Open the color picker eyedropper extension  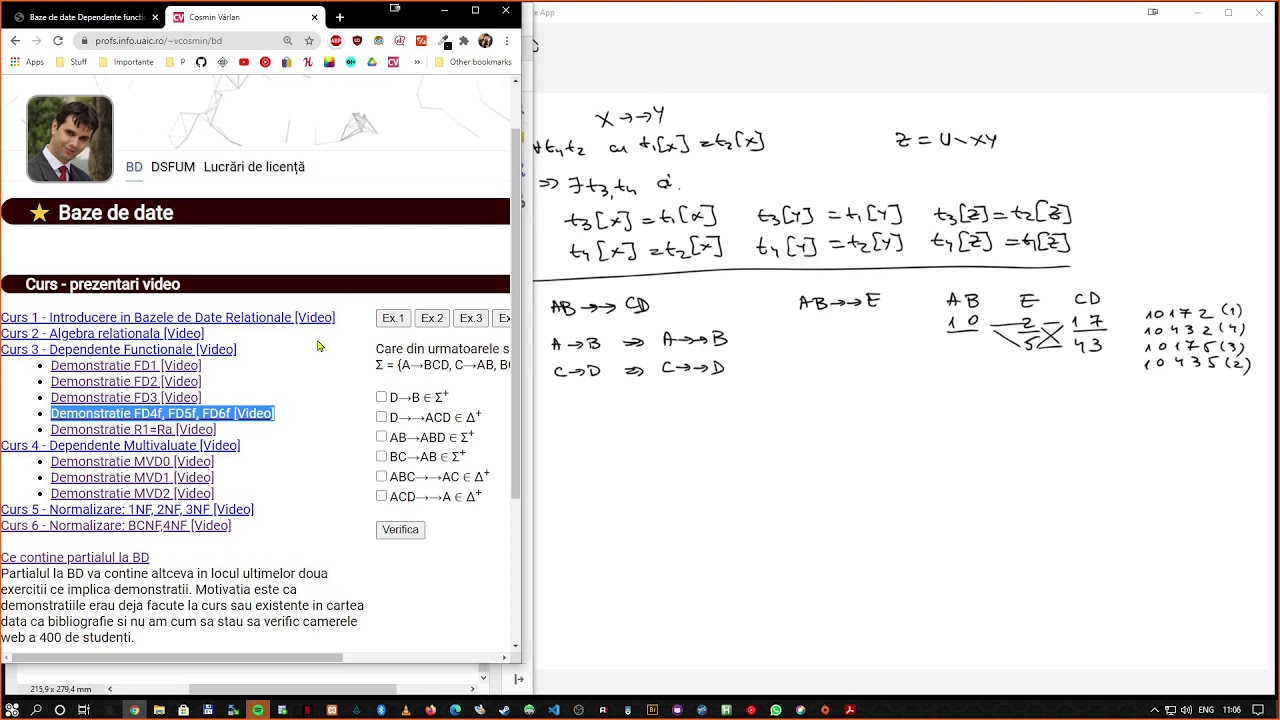click(x=442, y=41)
